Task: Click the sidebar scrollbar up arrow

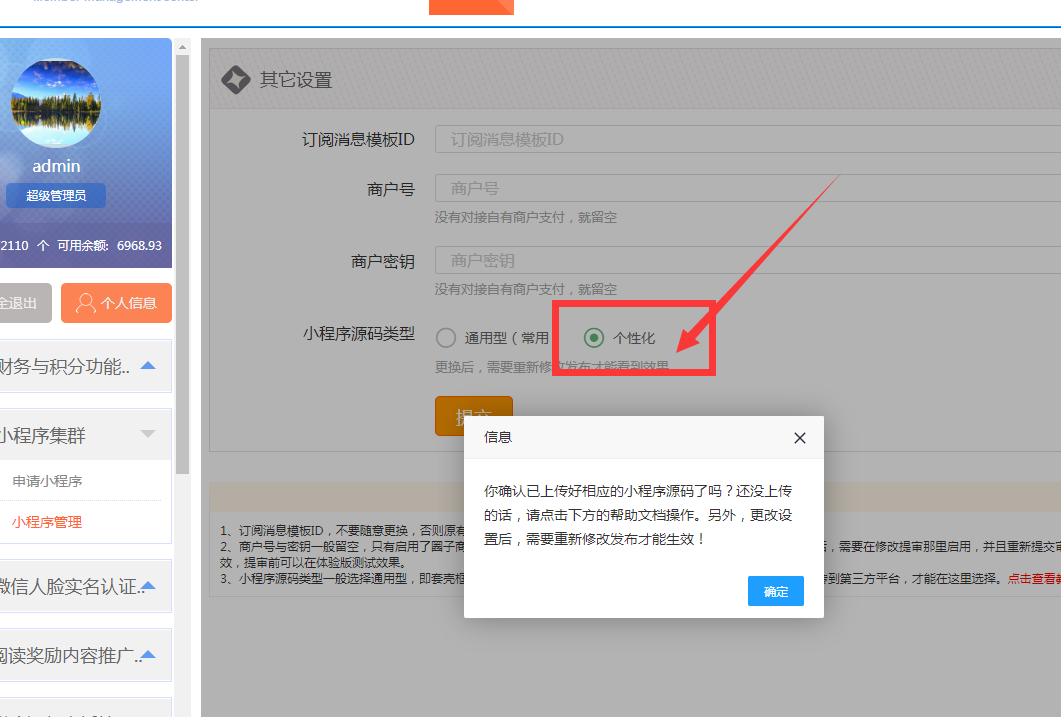Action: 182,46
